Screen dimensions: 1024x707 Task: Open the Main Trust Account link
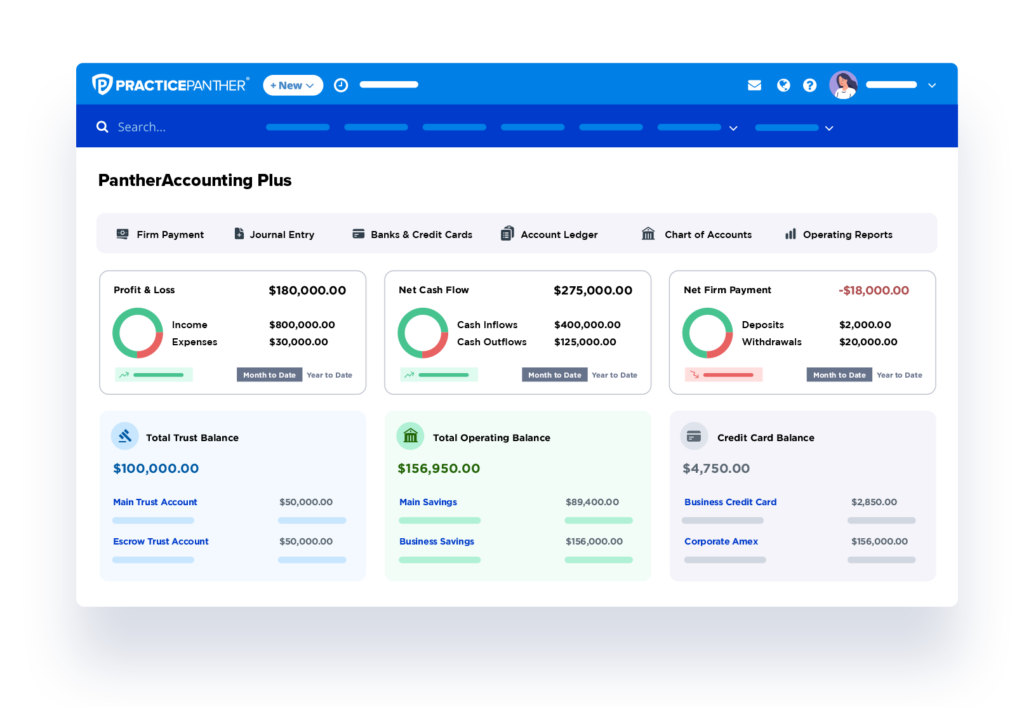pyautogui.click(x=154, y=502)
